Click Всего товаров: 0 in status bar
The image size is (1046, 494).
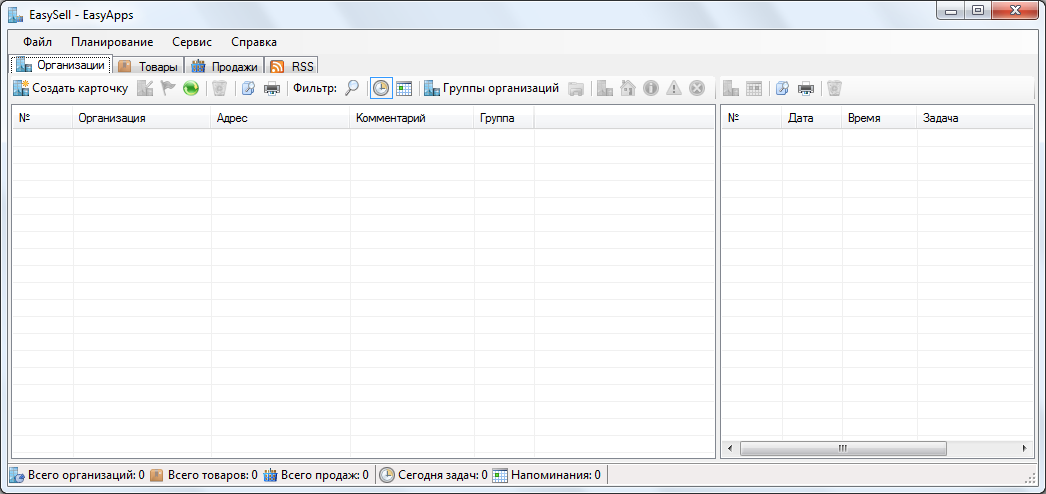[x=203, y=475]
